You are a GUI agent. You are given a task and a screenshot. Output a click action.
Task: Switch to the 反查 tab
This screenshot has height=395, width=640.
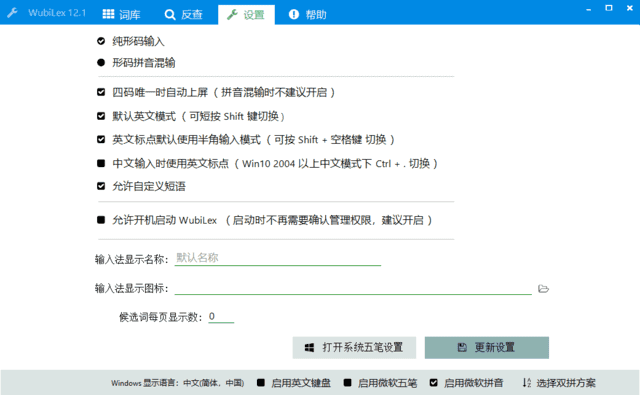tap(183, 14)
